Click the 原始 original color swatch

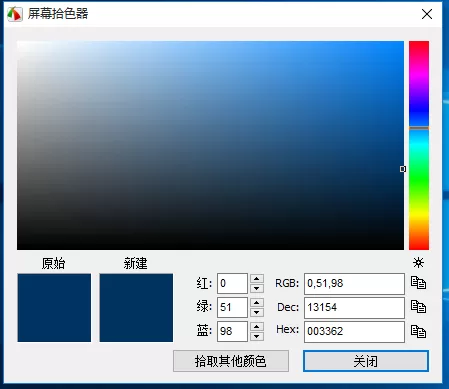point(54,308)
